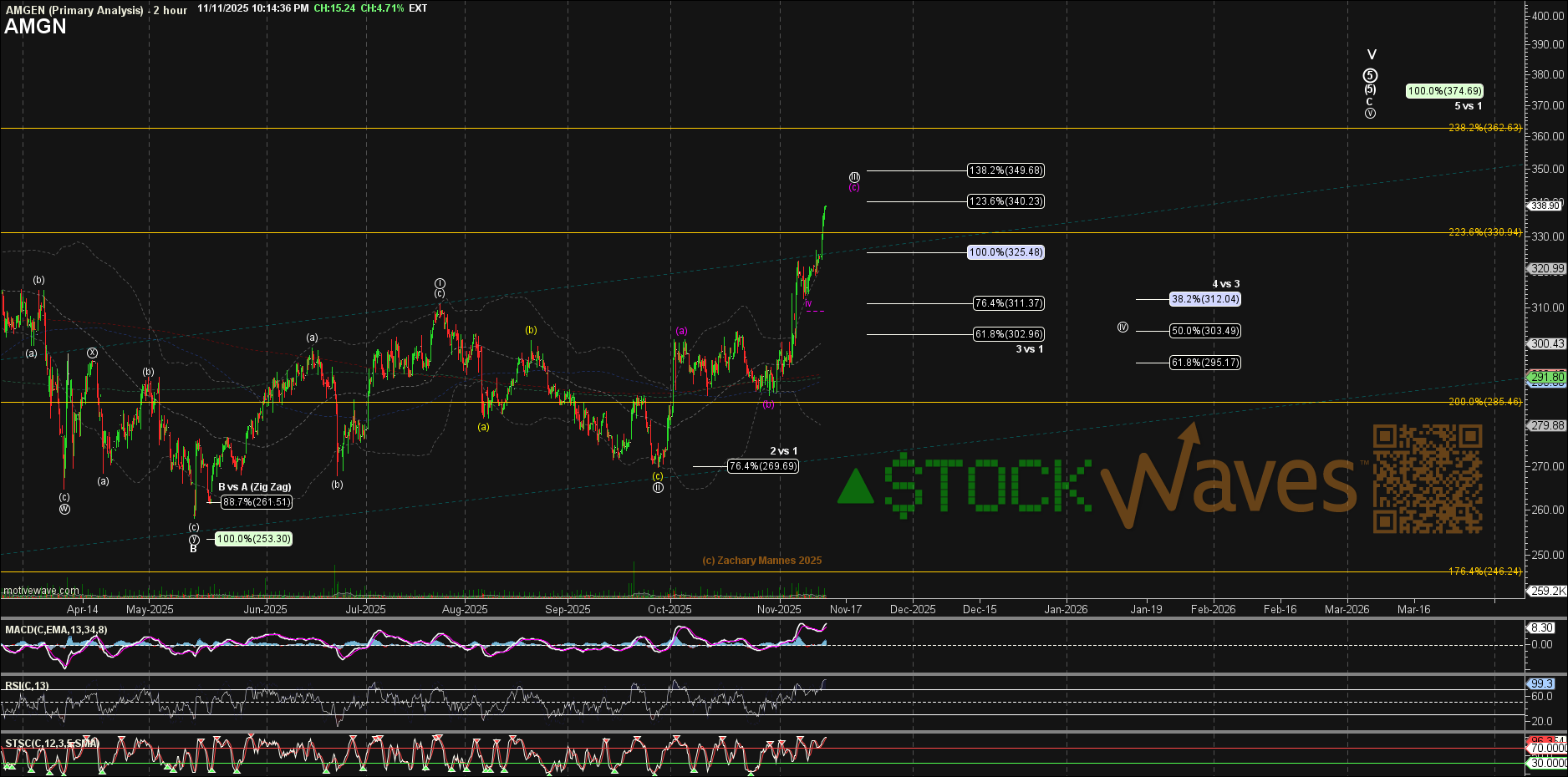Click the circled ii label below October low
Screen dimensions: 1568x777
[x=658, y=488]
